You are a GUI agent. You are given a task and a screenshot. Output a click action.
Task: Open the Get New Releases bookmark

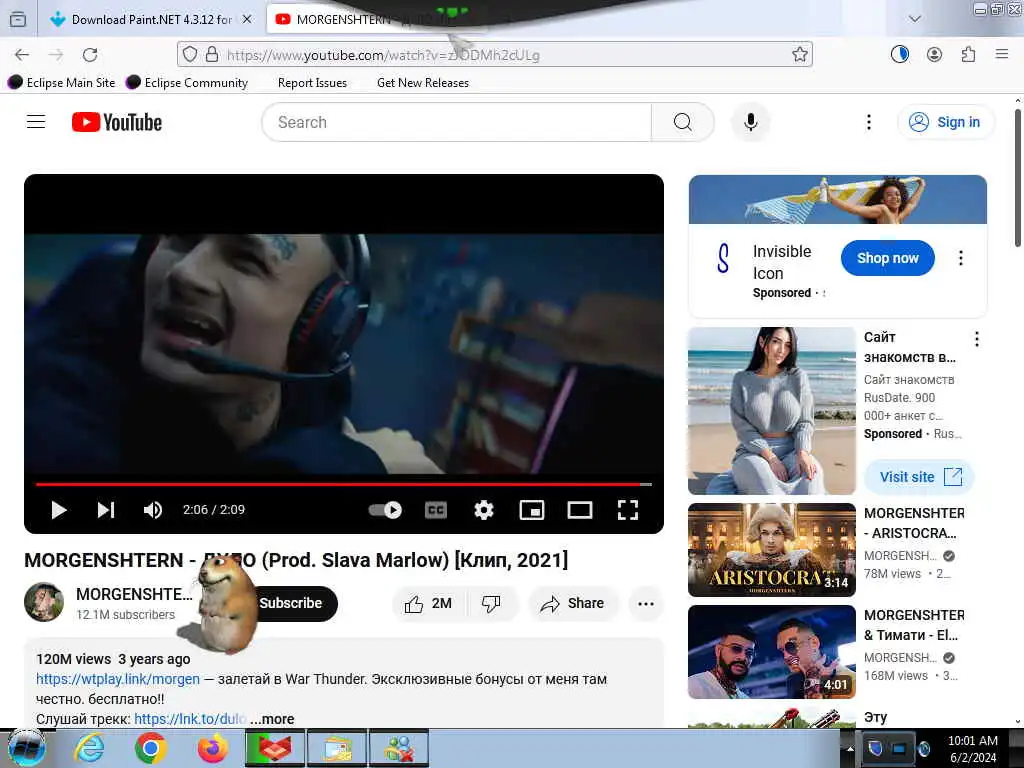423,83
